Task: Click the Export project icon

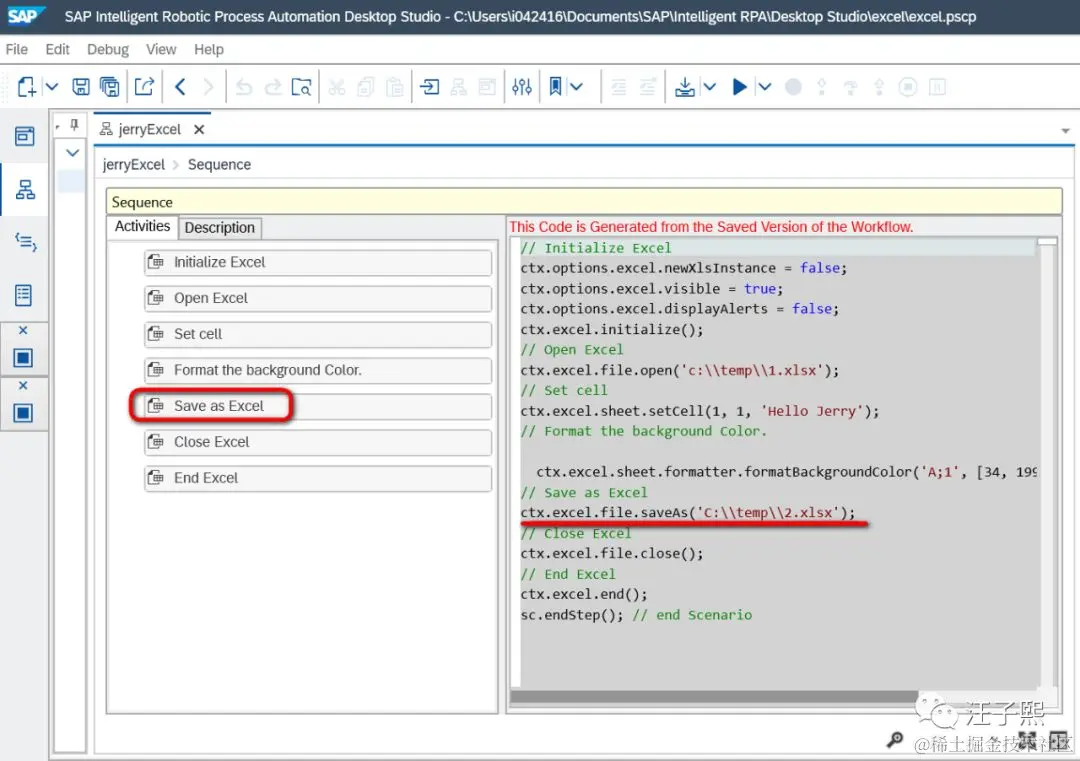Action: tap(144, 87)
